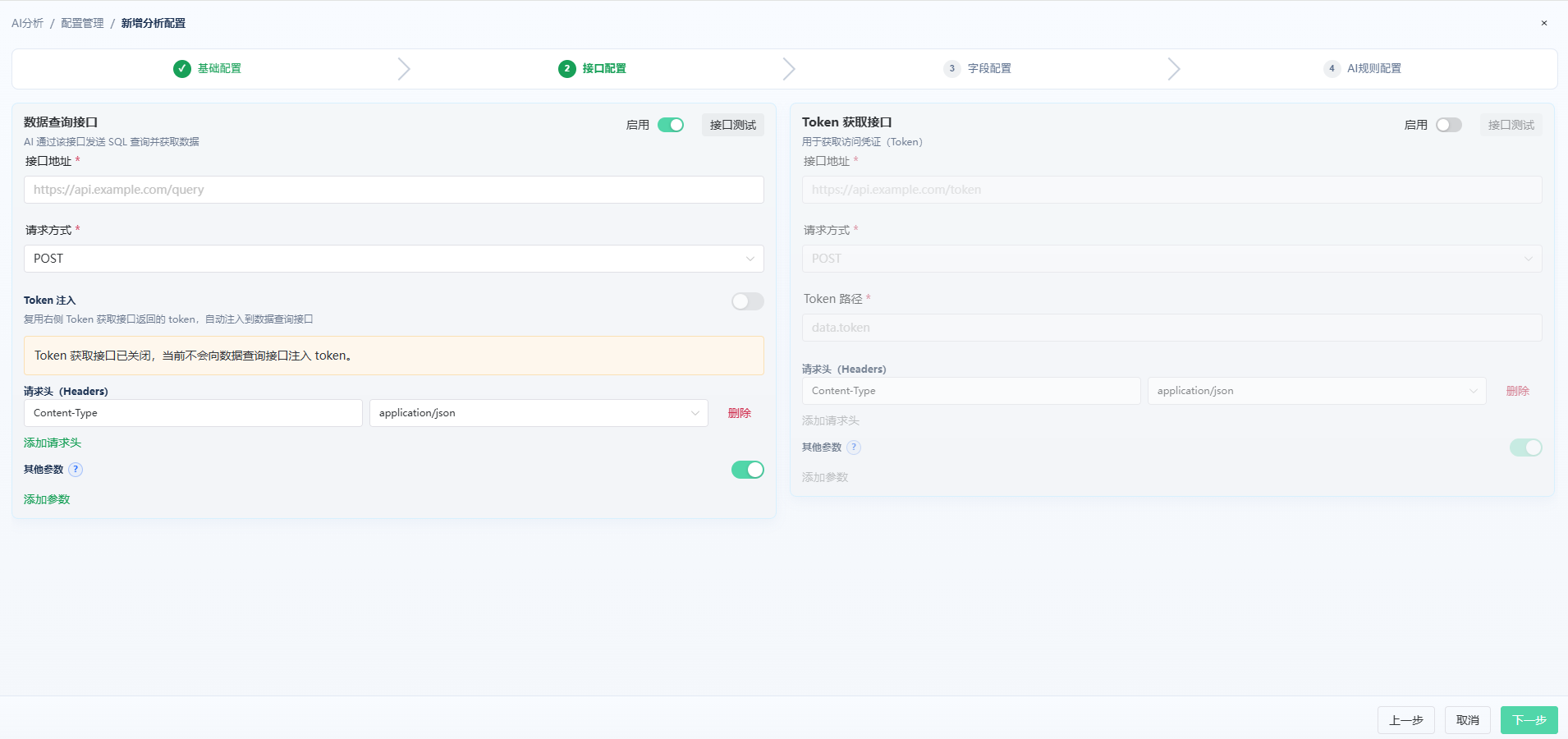
Task: Turn on the Token 注入 switch
Action: [x=748, y=301]
